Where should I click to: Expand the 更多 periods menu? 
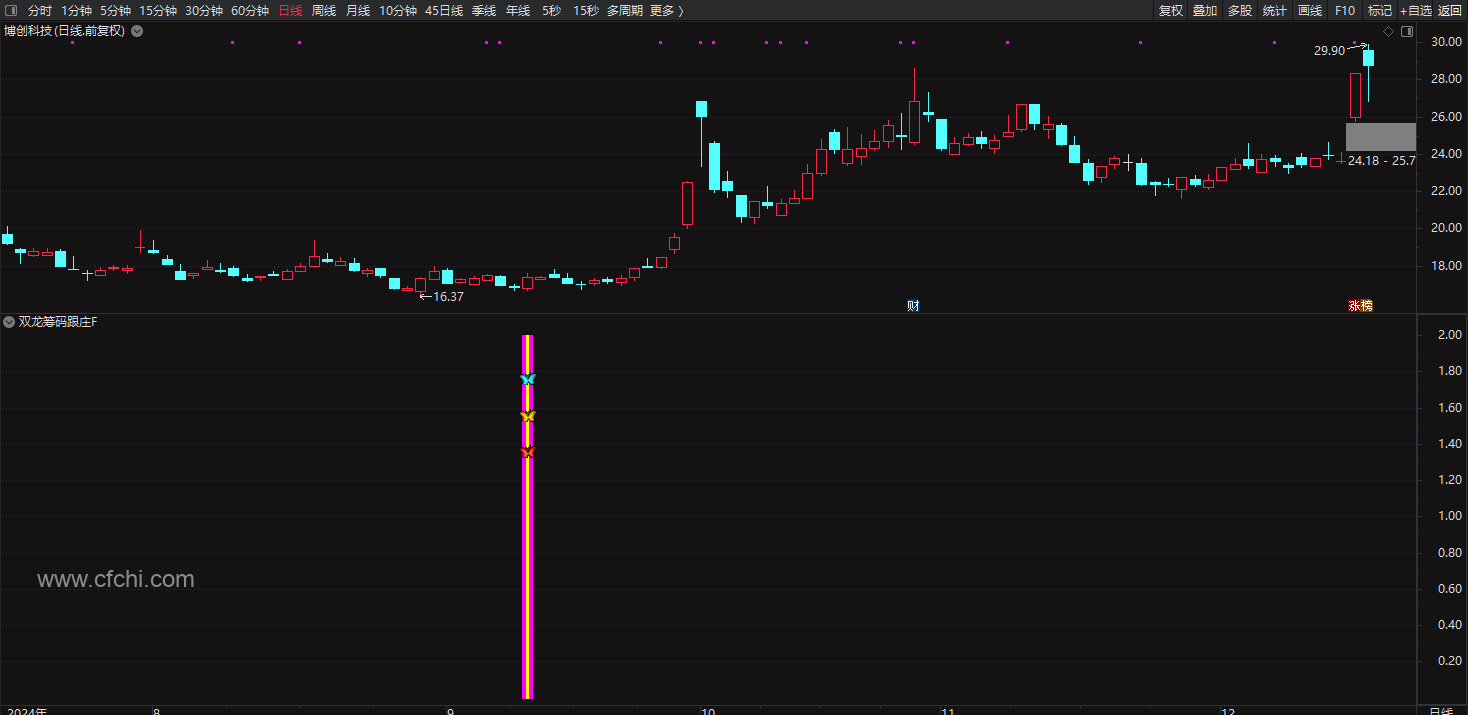(666, 11)
